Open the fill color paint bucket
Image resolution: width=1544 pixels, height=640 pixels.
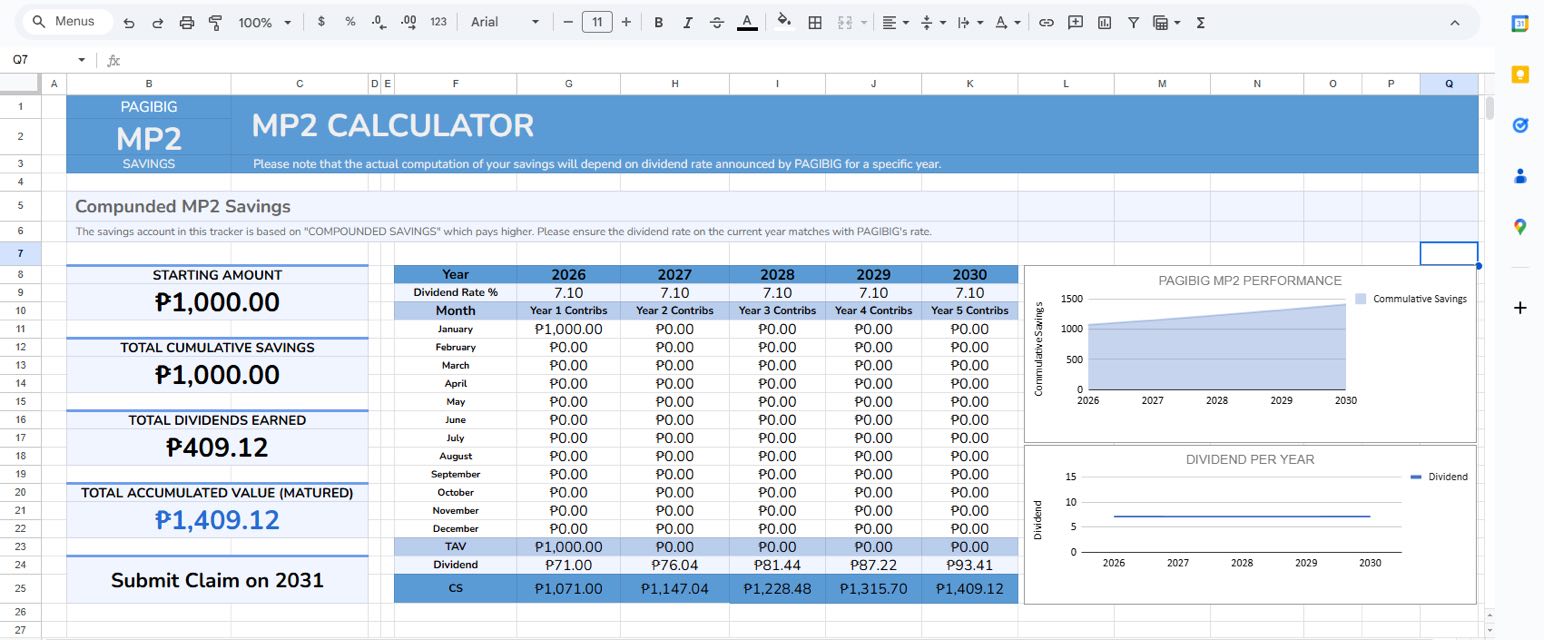click(785, 22)
